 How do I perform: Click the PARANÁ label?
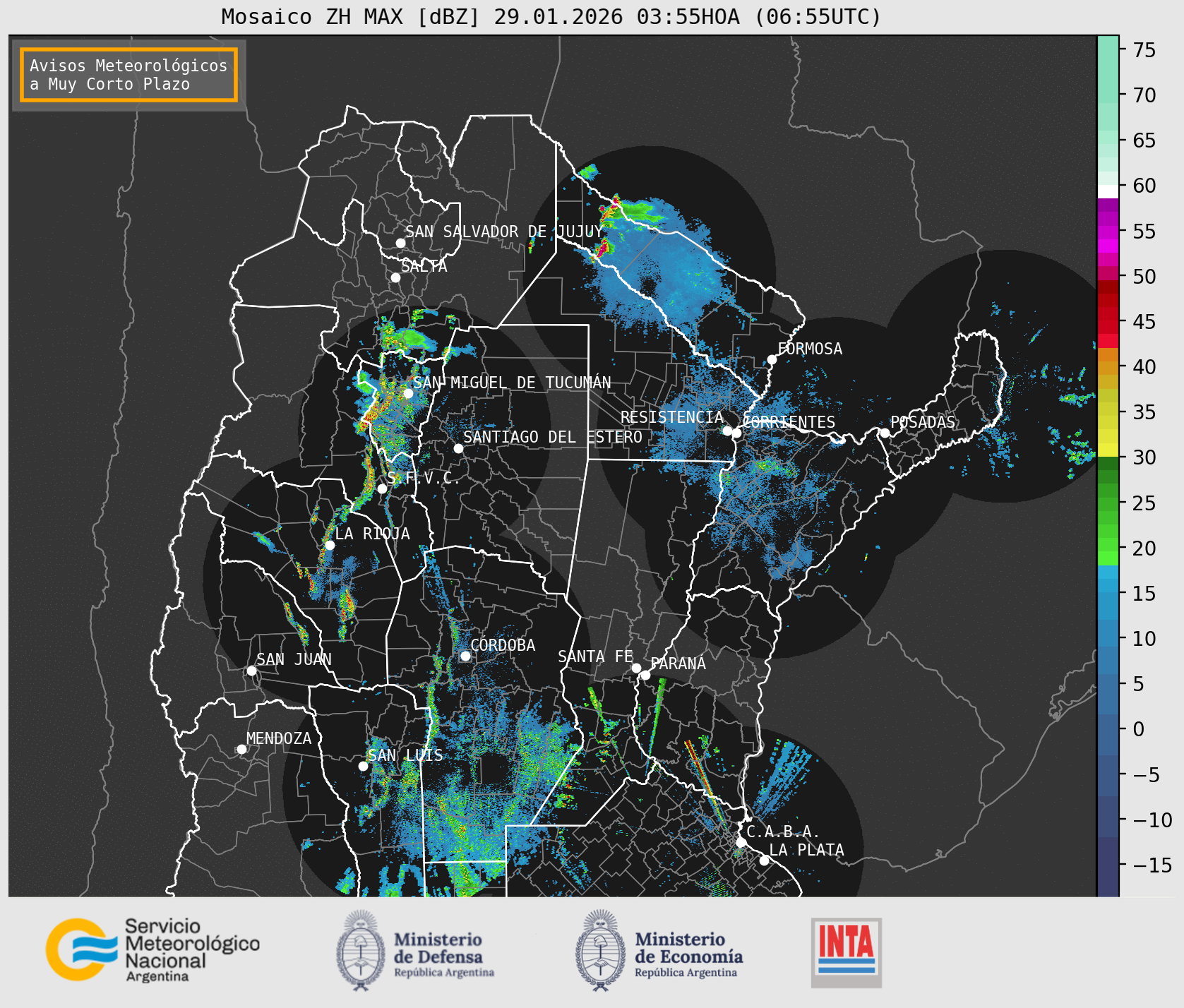678,664
